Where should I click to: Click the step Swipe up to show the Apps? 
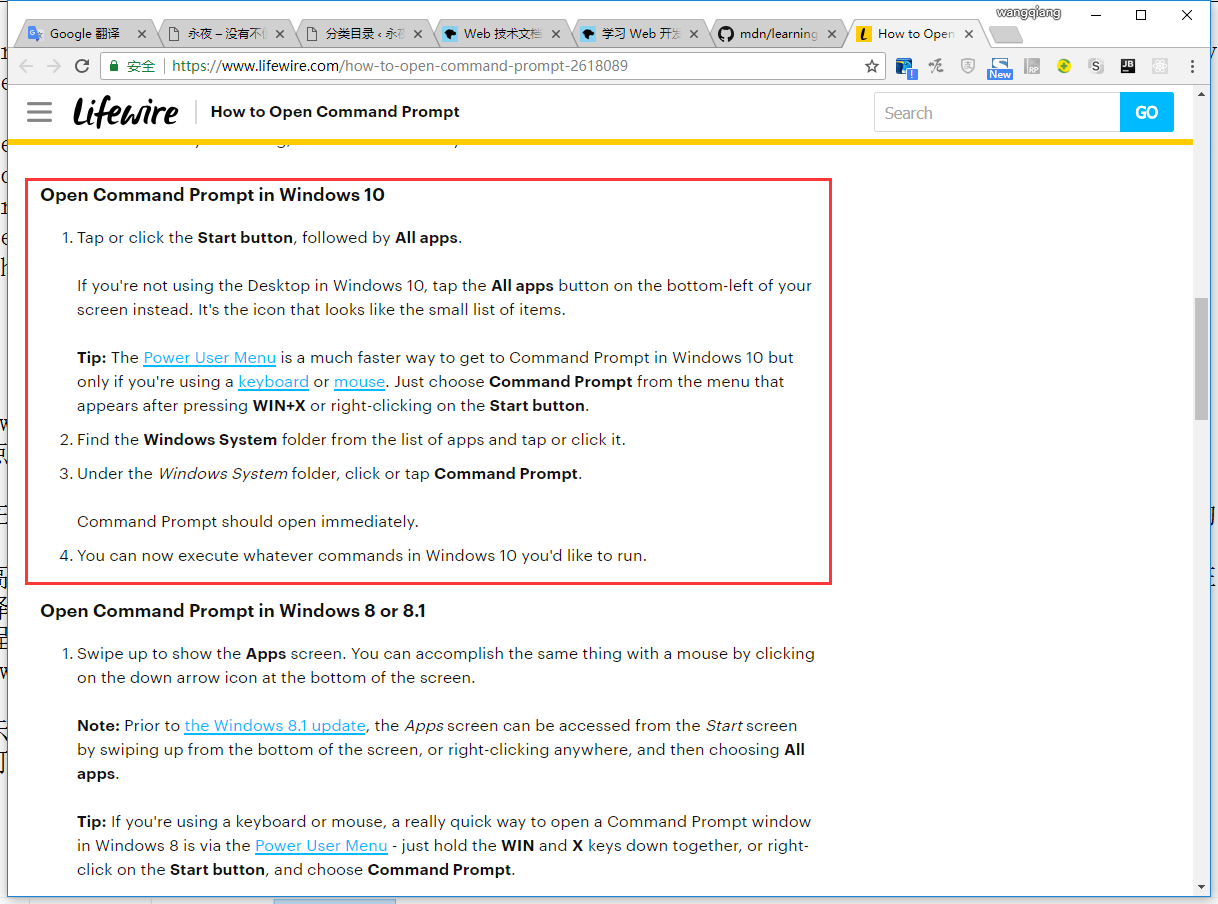pyautogui.click(x=446, y=666)
